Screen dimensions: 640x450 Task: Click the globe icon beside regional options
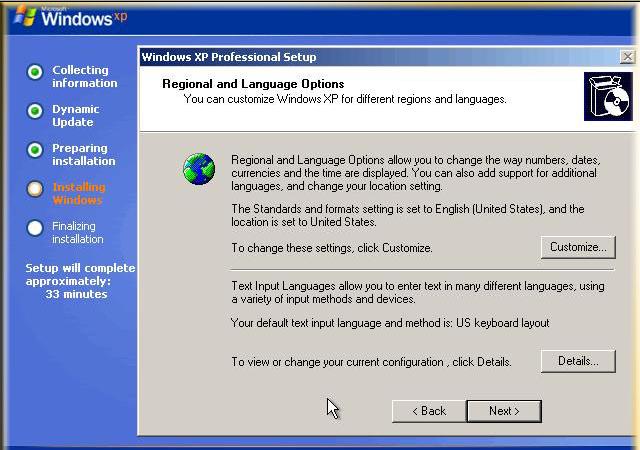(x=199, y=169)
